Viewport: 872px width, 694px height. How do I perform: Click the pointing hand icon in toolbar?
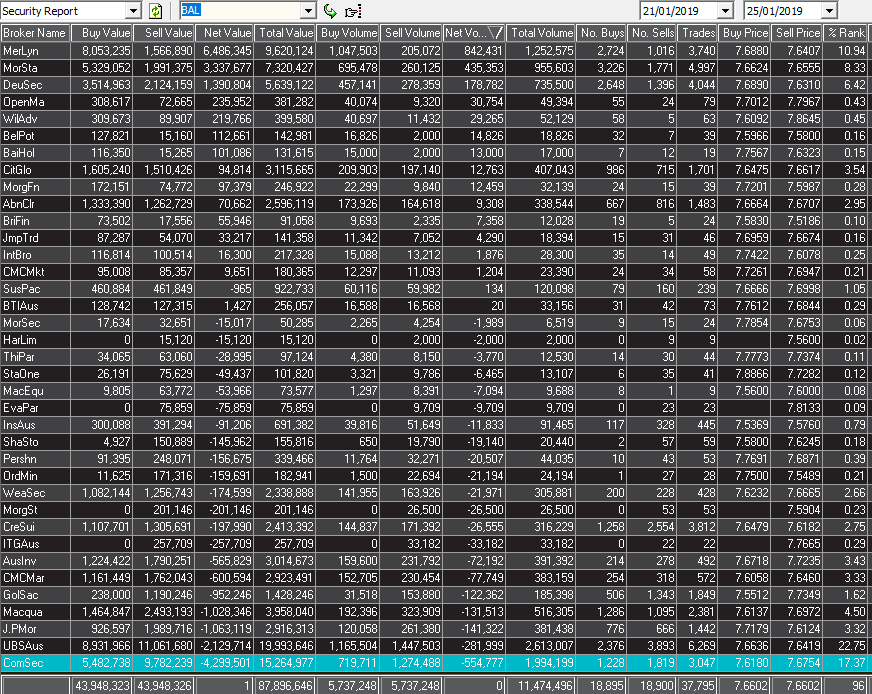pos(353,11)
